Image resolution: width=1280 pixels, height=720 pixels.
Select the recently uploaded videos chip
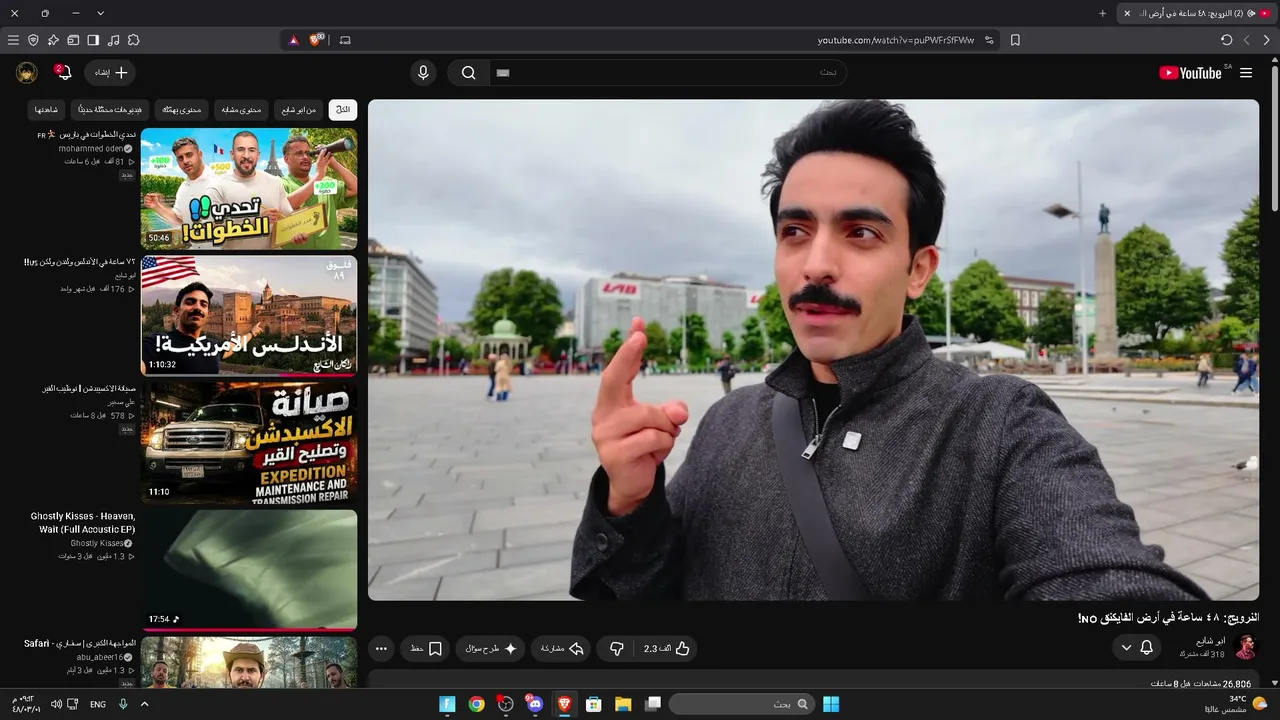point(110,109)
